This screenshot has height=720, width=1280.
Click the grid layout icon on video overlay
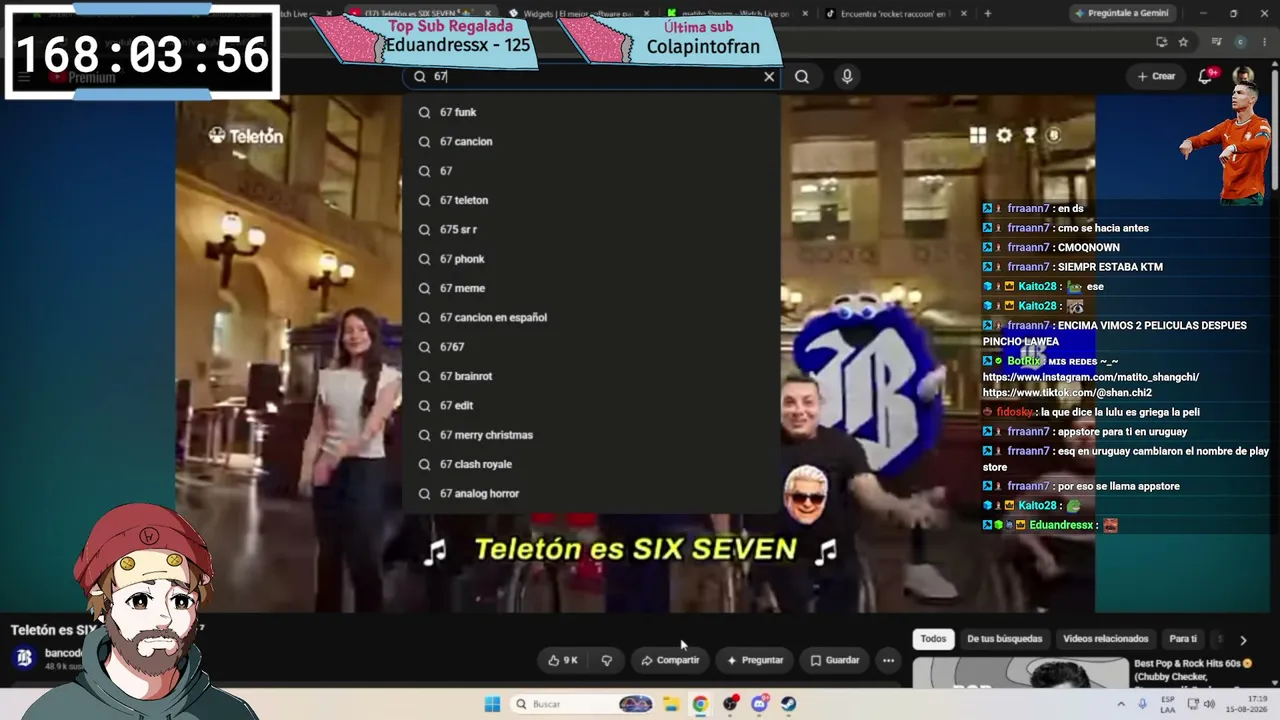tap(978, 136)
